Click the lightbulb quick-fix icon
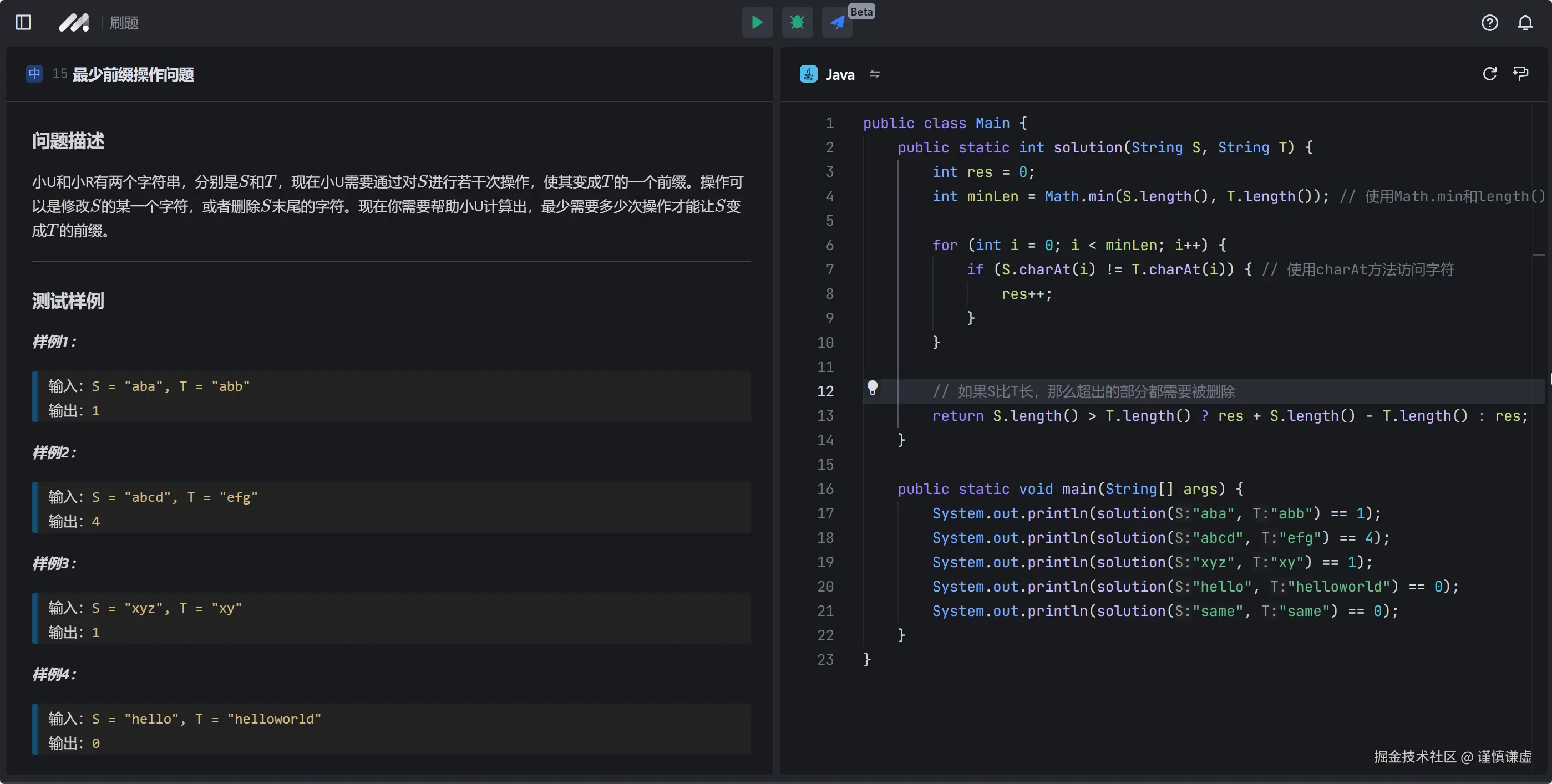 pos(872,387)
